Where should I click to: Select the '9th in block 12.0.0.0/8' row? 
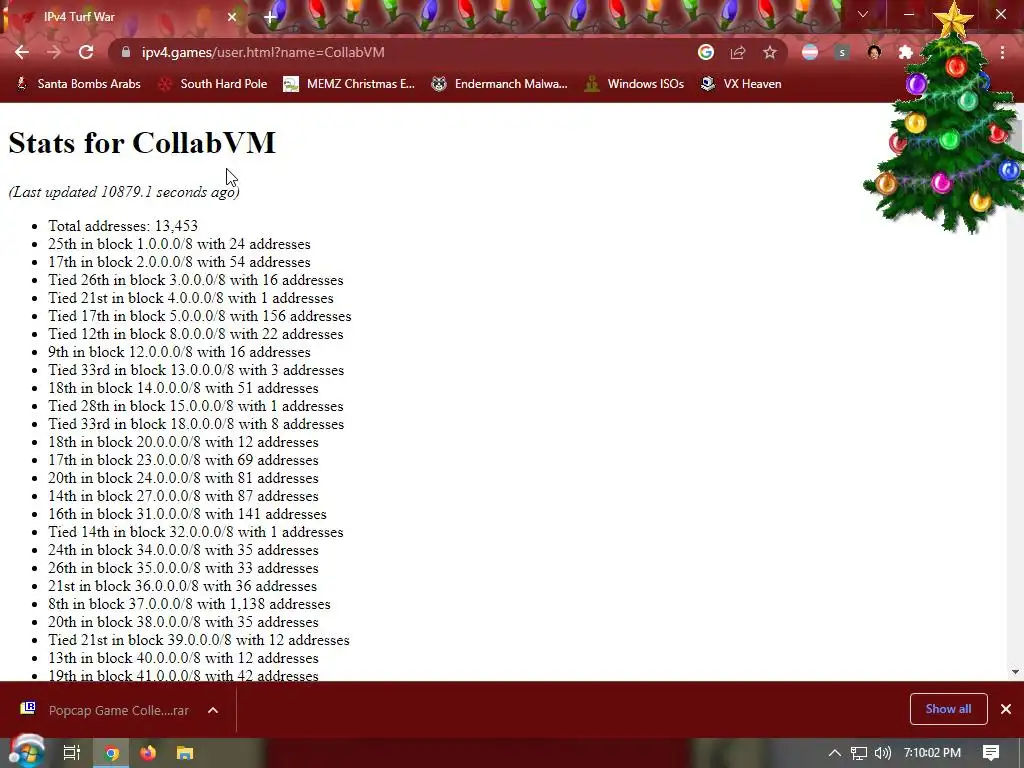tap(179, 352)
